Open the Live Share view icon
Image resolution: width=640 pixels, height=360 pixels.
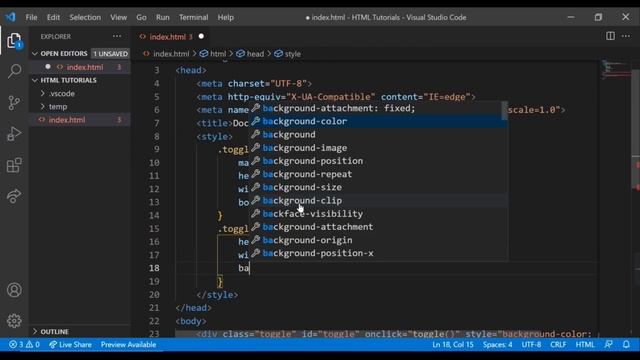14,196
